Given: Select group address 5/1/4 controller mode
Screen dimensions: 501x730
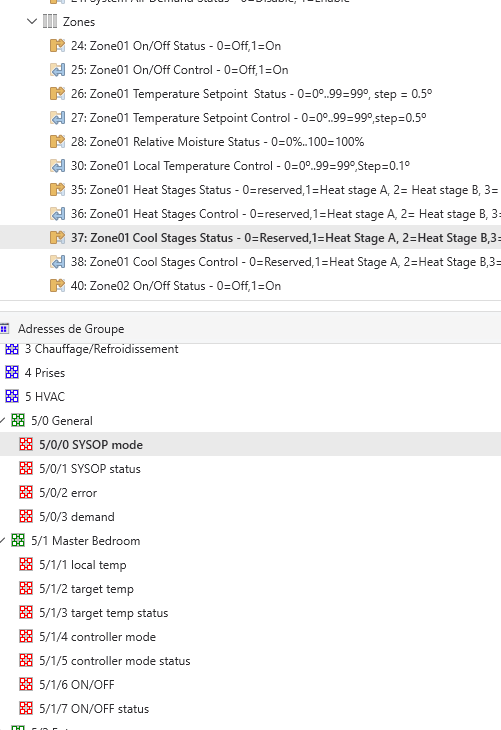Looking at the screenshot, I should click(97, 637).
